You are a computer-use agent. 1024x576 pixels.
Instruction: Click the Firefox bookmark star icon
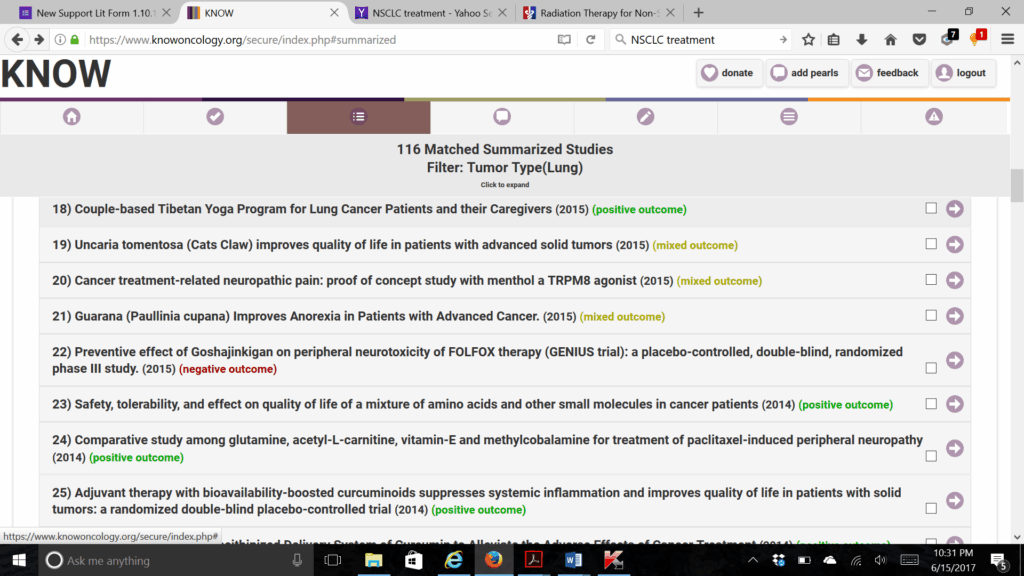click(x=808, y=40)
